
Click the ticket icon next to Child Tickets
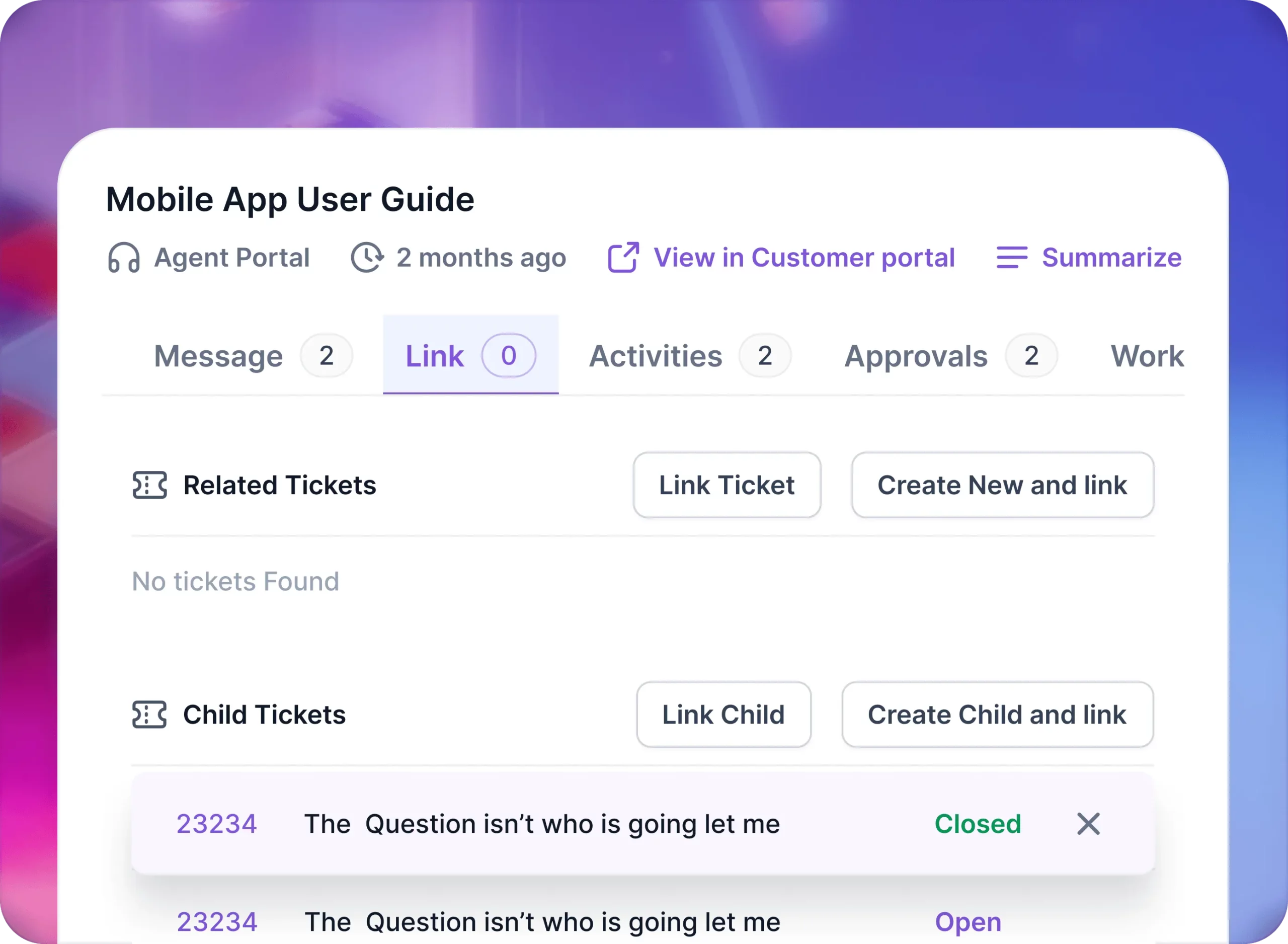149,714
